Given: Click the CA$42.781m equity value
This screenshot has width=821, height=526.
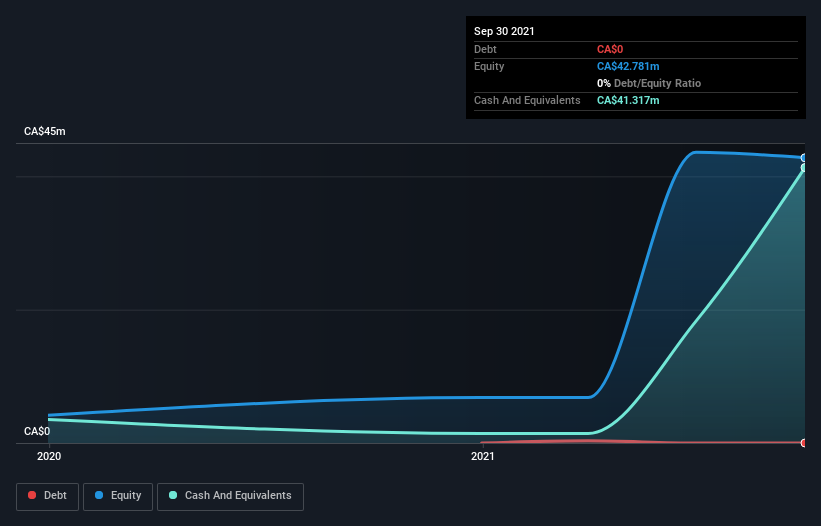Looking at the screenshot, I should [628, 66].
